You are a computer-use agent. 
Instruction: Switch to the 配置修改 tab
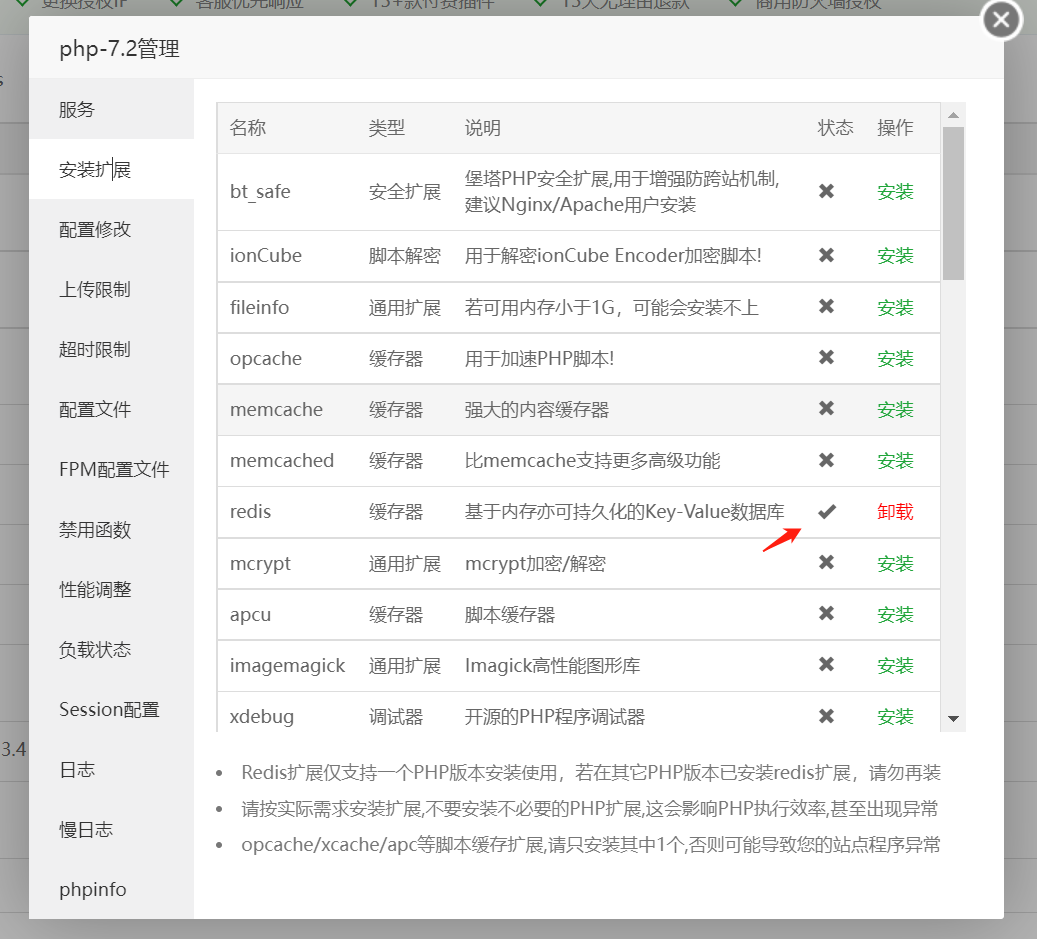click(x=95, y=230)
